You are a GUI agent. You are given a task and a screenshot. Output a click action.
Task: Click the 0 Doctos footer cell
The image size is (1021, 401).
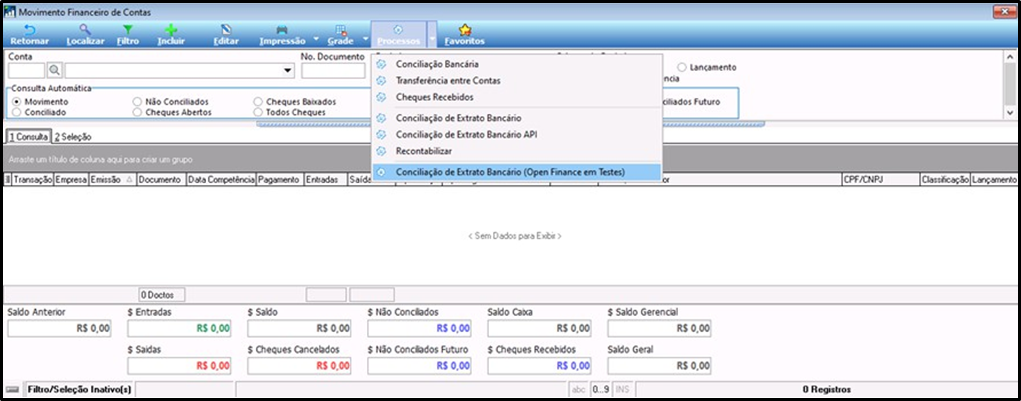[161, 295]
